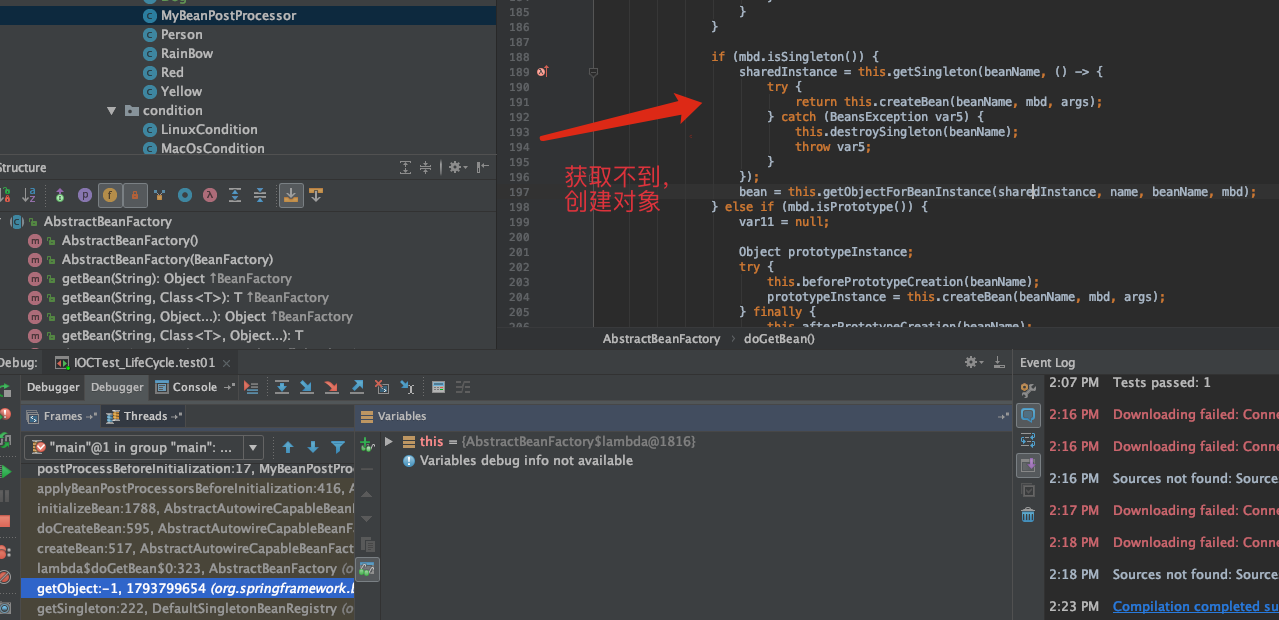Screen dimensions: 1279x620
Task: Select AbstractBeanFactory(BeanFactory) constructor in Structure
Action: [166, 260]
